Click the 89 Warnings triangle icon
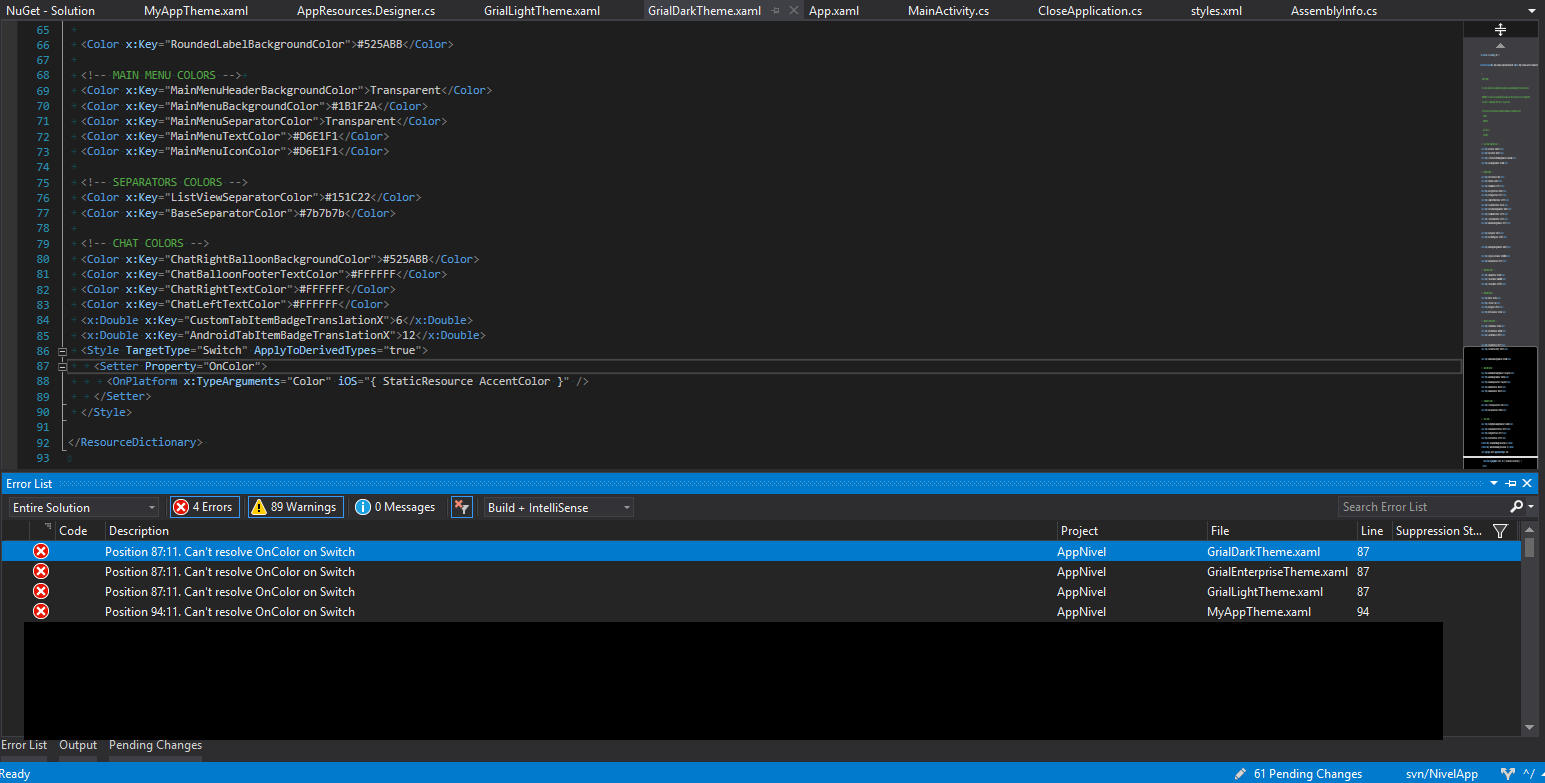The image size is (1545, 783). pyautogui.click(x=257, y=506)
